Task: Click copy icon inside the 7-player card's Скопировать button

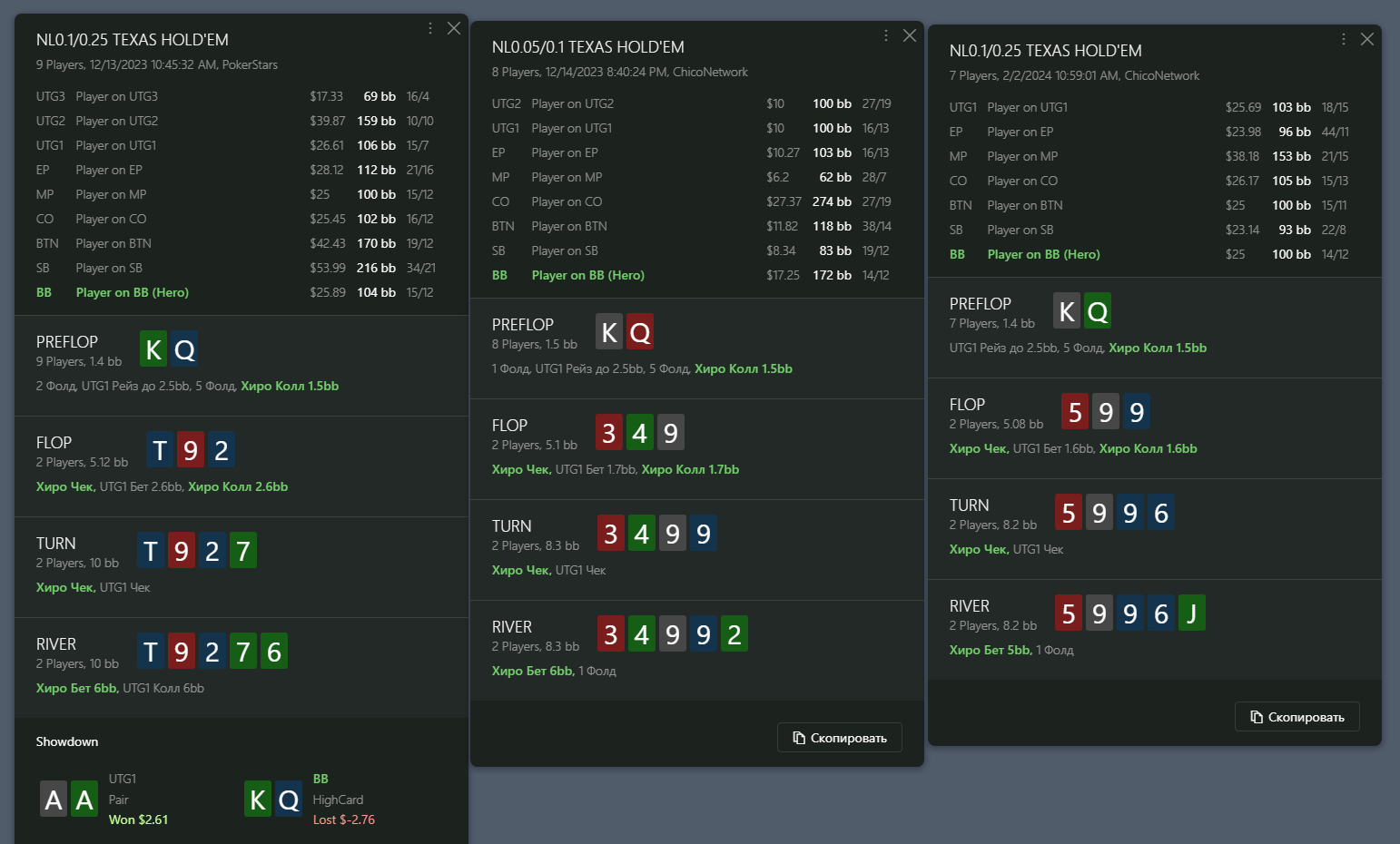Action: point(1257,717)
